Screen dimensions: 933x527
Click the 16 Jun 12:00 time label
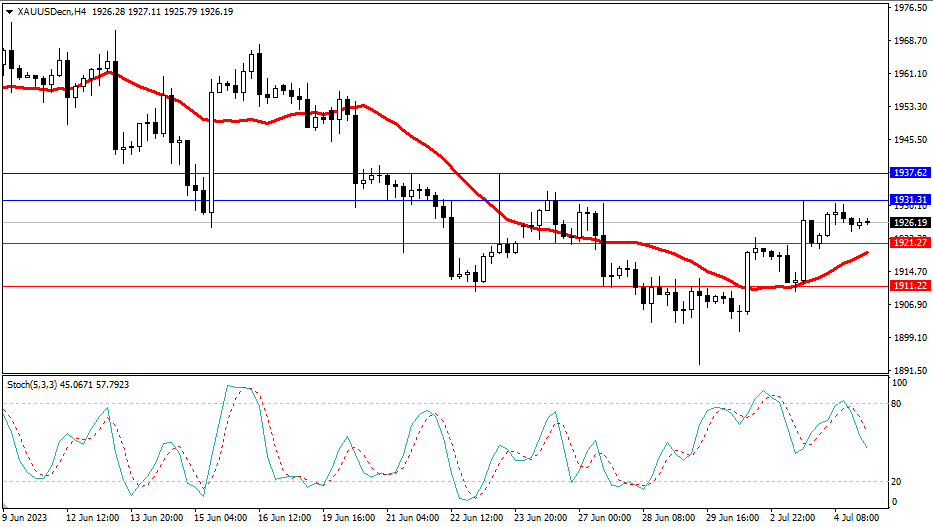pyautogui.click(x=283, y=518)
